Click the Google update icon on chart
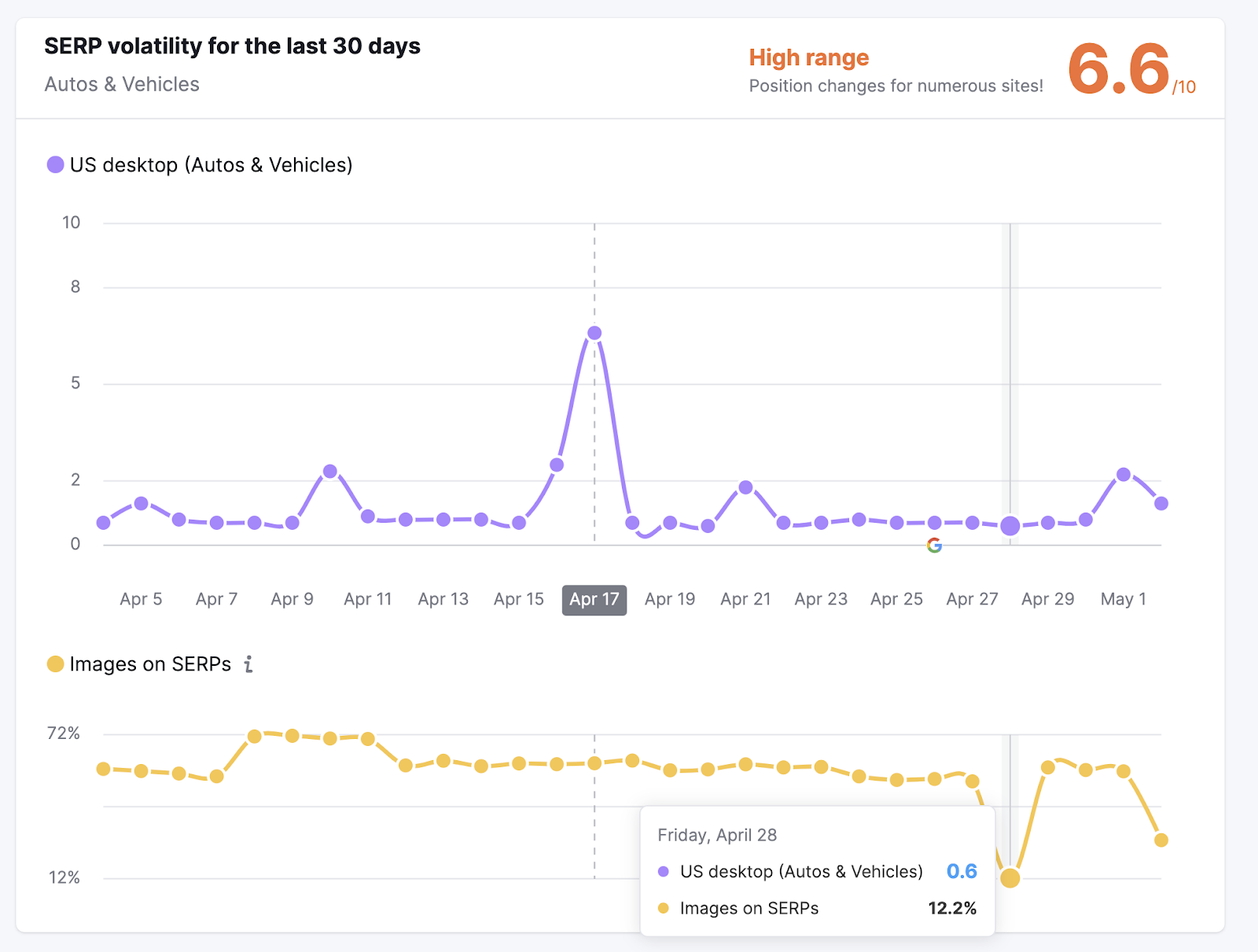The width and height of the screenshot is (1258, 952). [934, 545]
